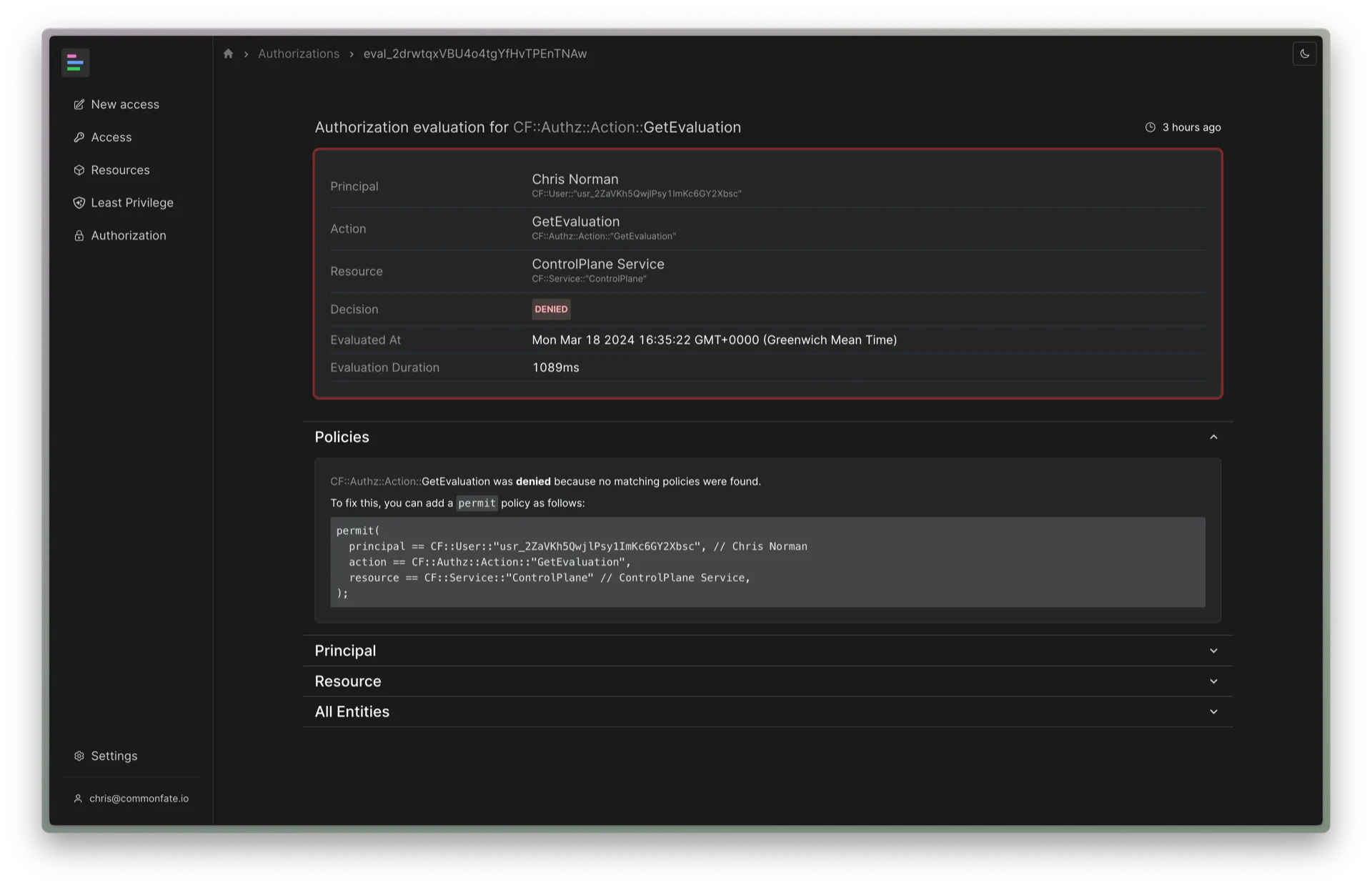Open the Least Privilege menu item
Viewport: 1372px width, 888px height.
pyautogui.click(x=132, y=203)
